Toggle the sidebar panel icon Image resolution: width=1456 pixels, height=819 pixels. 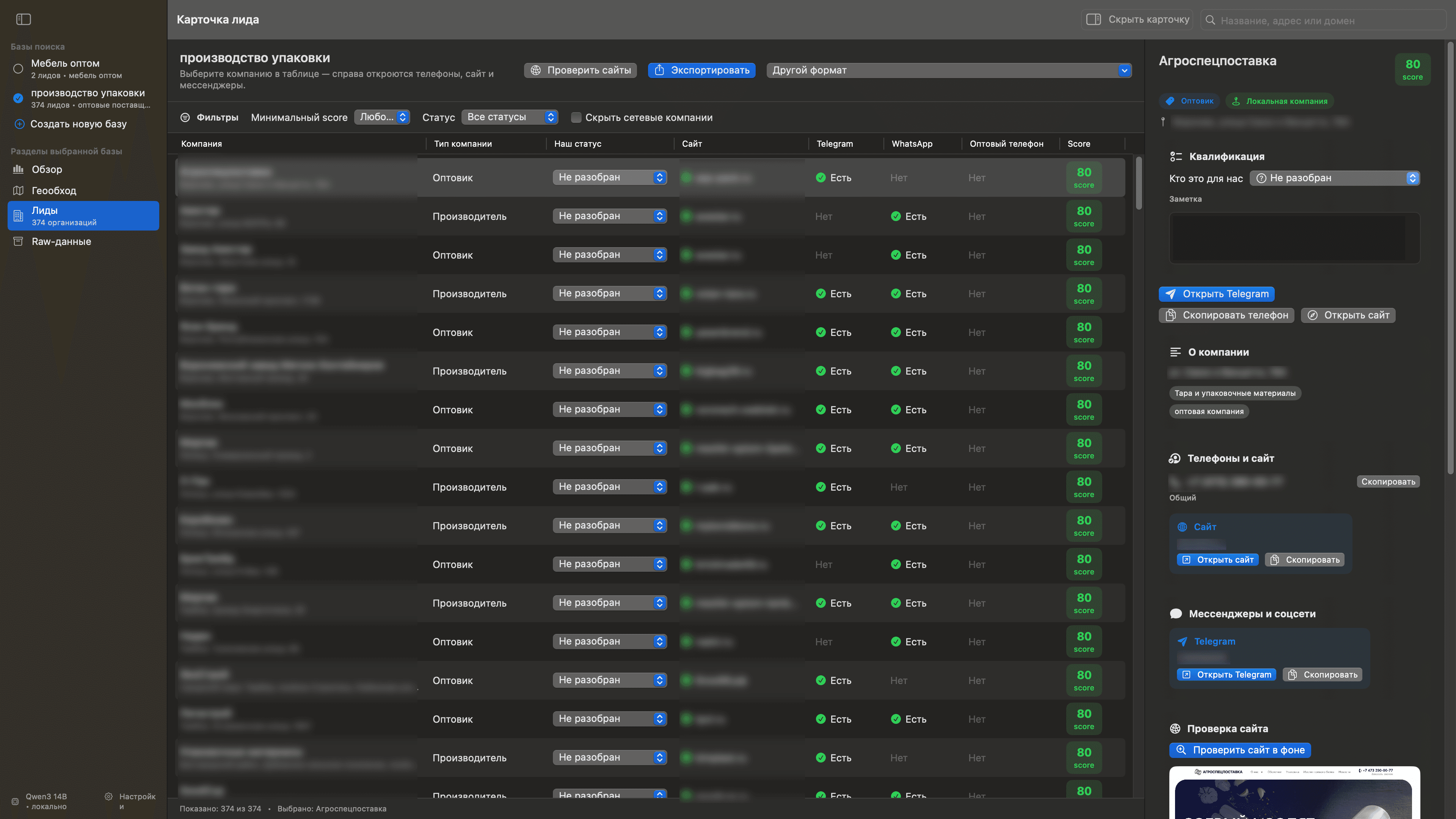tap(23, 19)
